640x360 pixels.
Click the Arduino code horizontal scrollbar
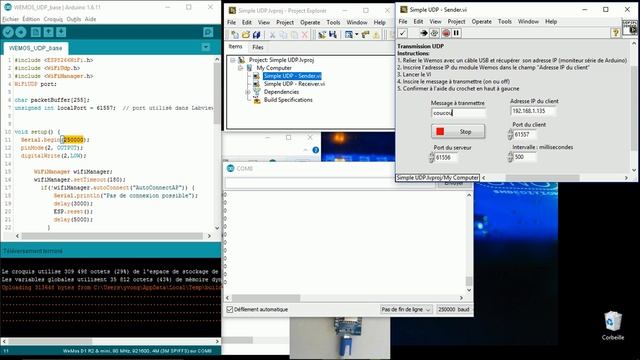pos(112,236)
